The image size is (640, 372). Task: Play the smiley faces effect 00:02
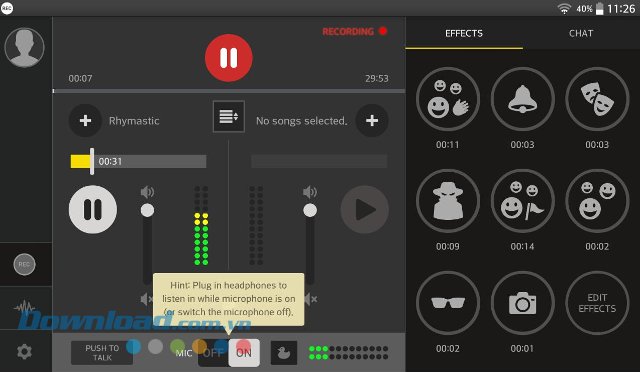pyautogui.click(x=597, y=201)
